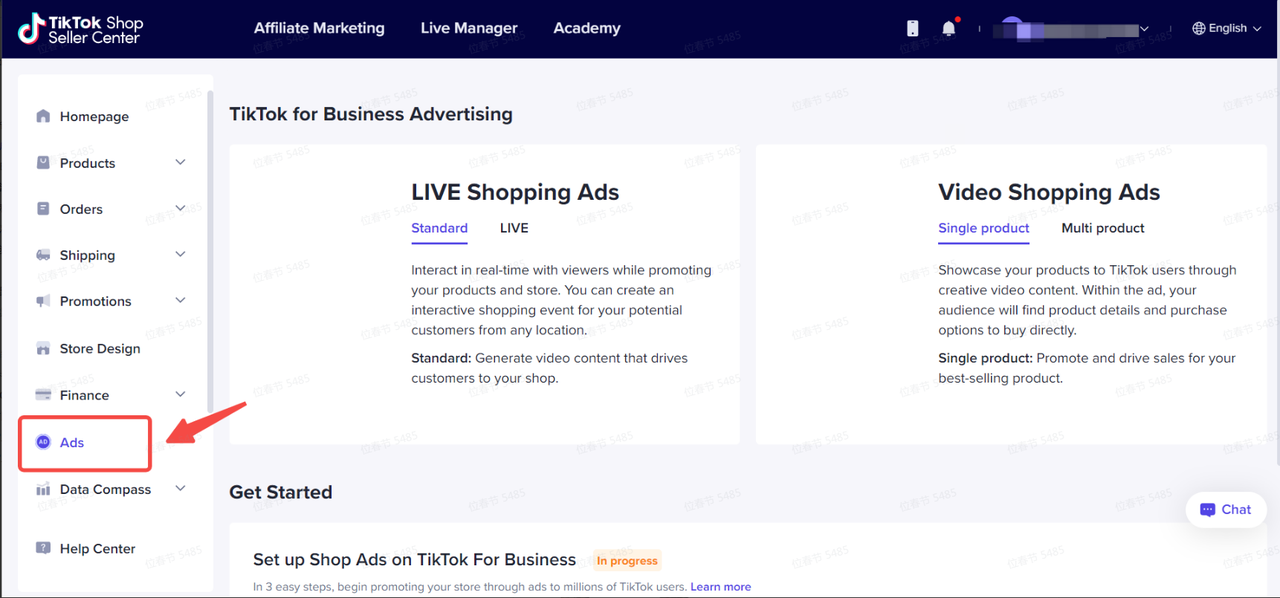This screenshot has width=1280, height=598.
Task: Click the Products bag icon
Action: [43, 162]
